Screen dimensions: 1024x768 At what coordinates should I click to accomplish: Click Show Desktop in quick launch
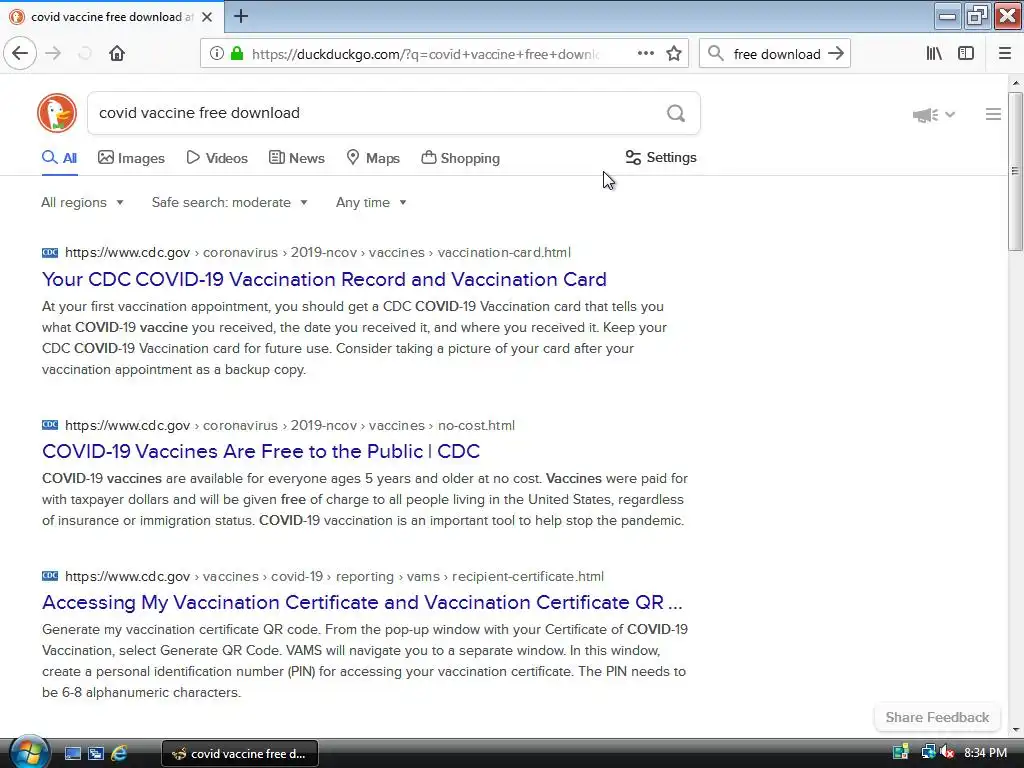click(x=72, y=754)
